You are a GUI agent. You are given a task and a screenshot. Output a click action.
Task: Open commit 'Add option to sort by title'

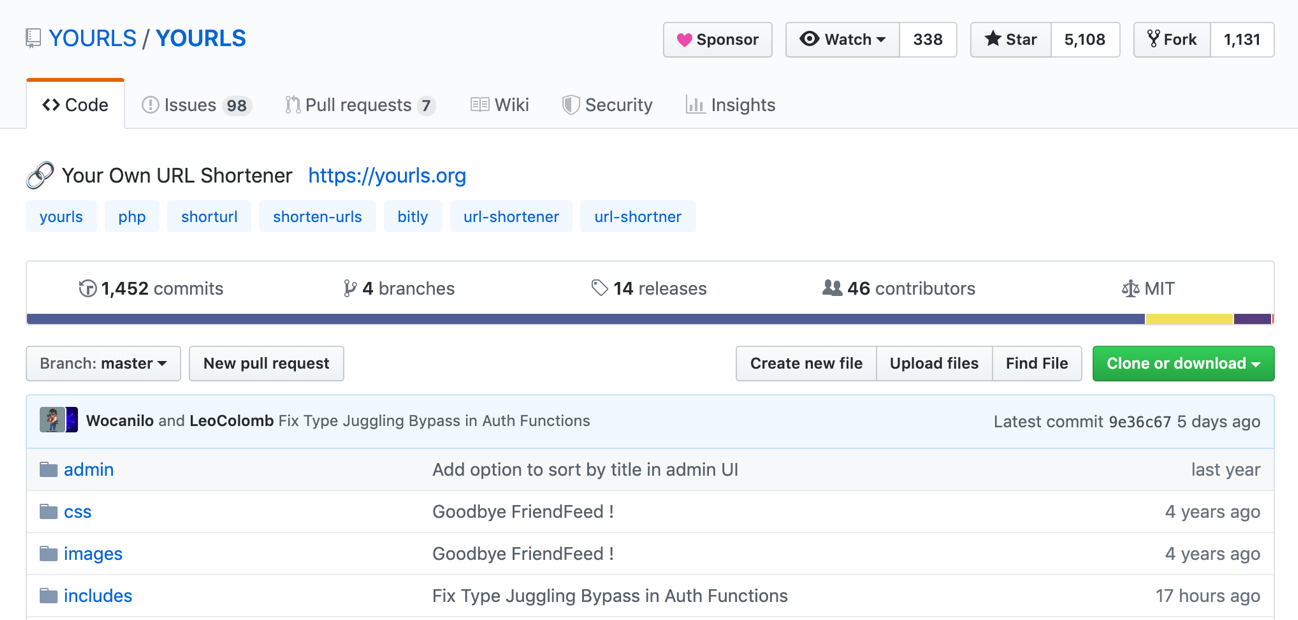pyautogui.click(x=585, y=469)
